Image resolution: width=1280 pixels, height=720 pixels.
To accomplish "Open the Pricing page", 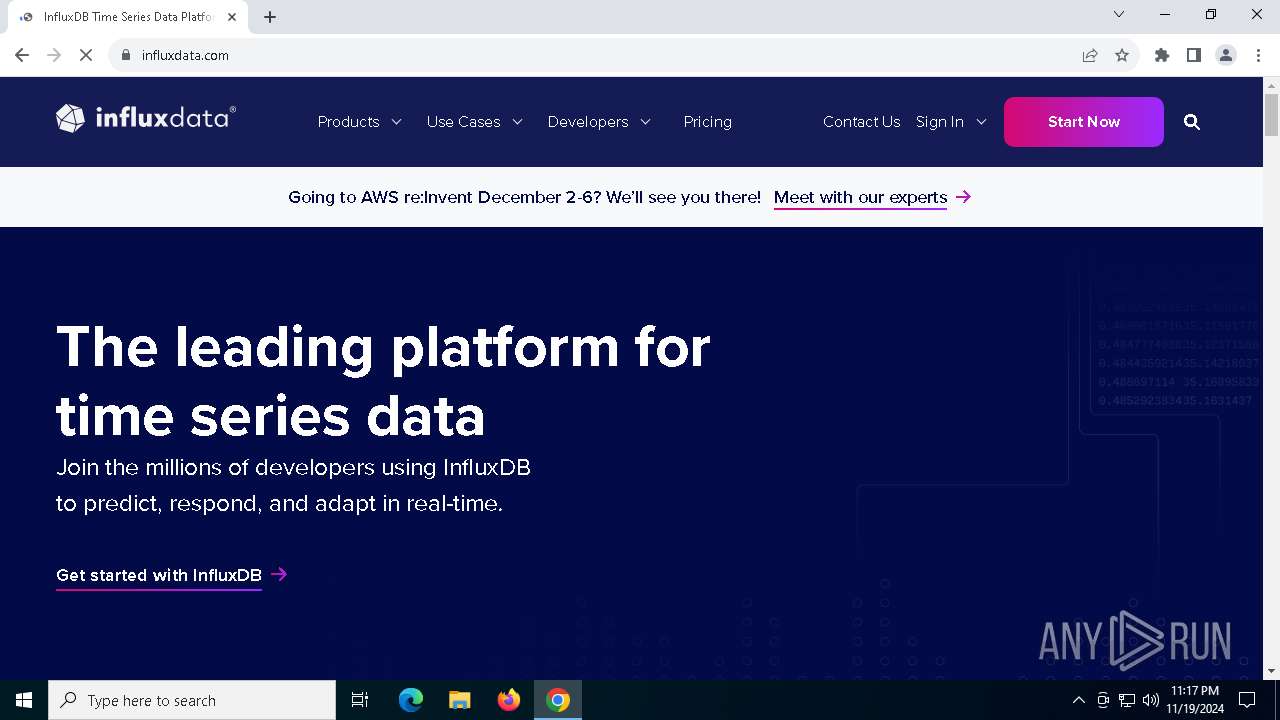I will (x=708, y=122).
